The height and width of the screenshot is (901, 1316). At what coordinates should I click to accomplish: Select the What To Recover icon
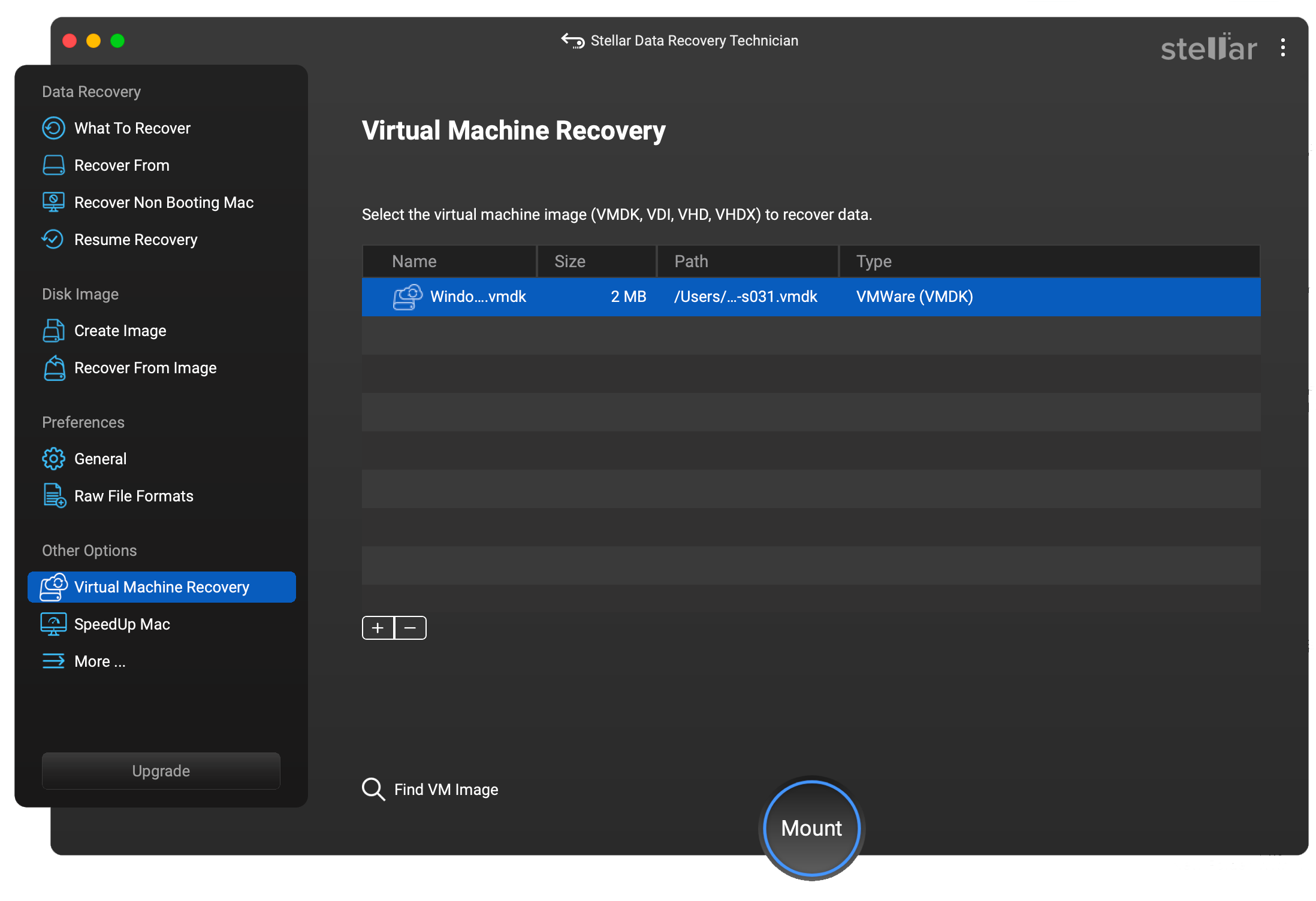coord(54,128)
